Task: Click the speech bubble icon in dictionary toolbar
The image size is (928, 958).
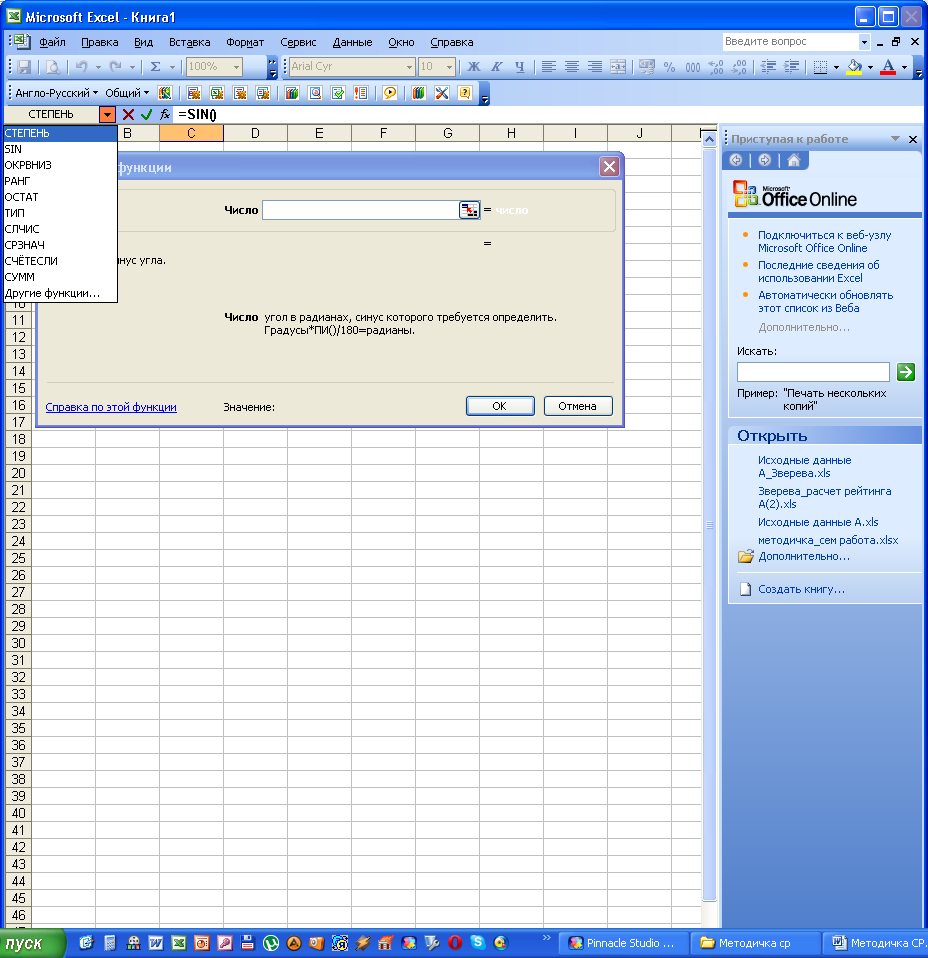Action: (x=390, y=93)
